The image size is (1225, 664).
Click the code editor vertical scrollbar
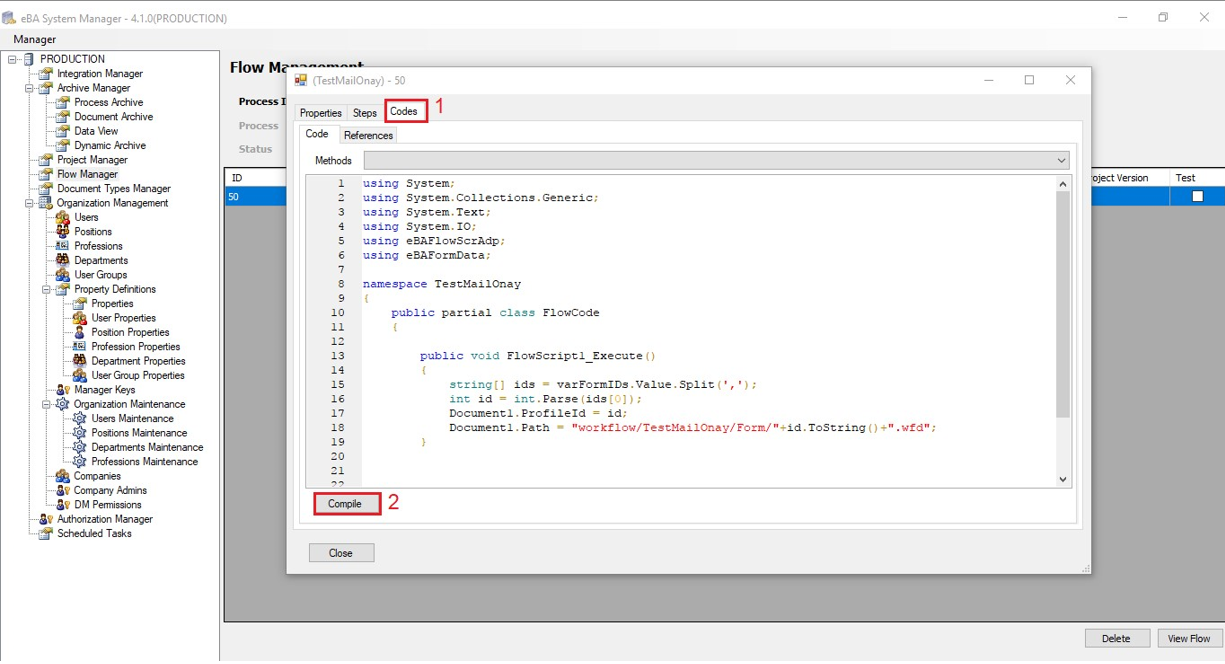click(1063, 300)
